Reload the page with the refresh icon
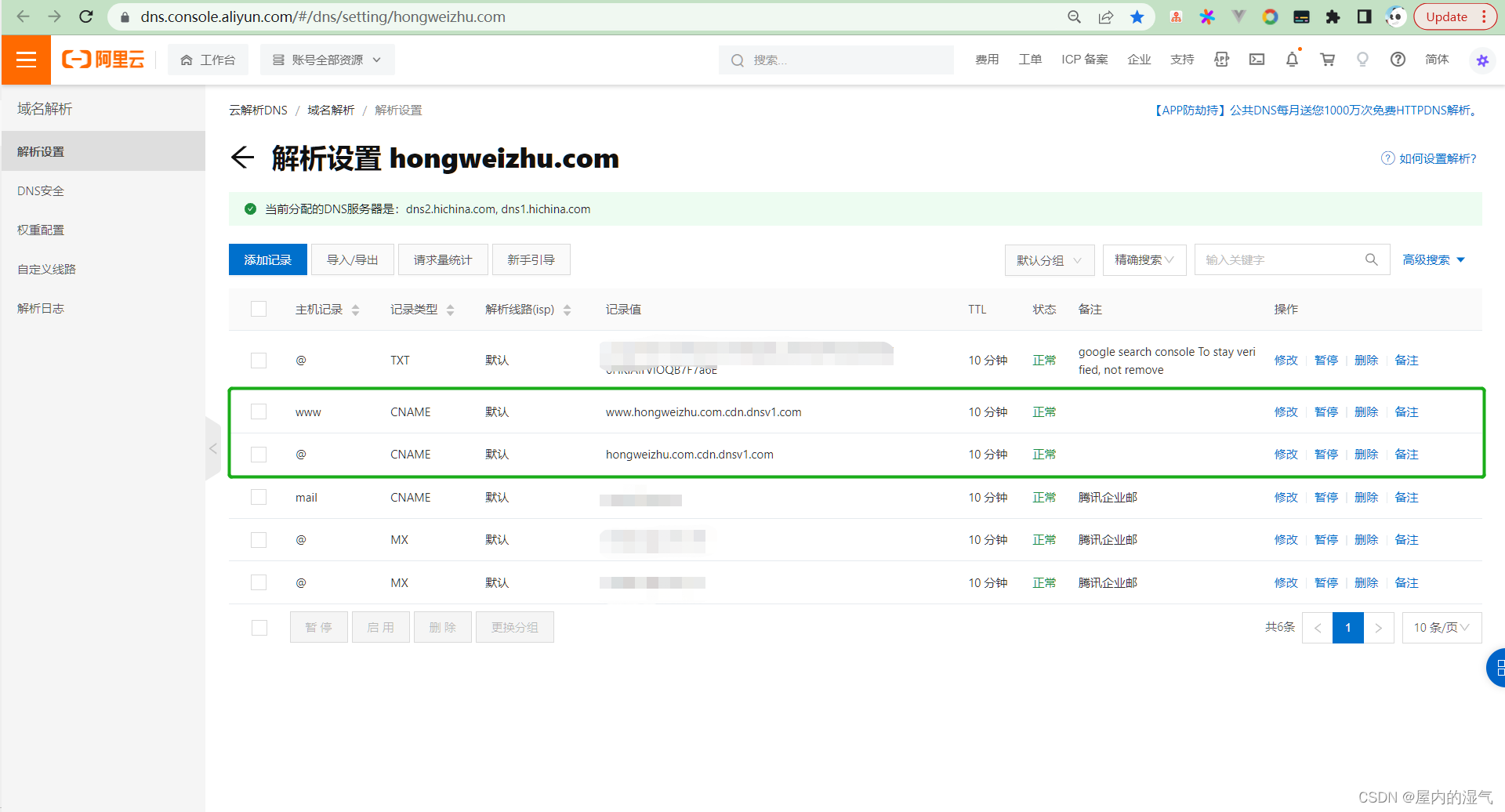The width and height of the screenshot is (1505, 812). coord(86,16)
